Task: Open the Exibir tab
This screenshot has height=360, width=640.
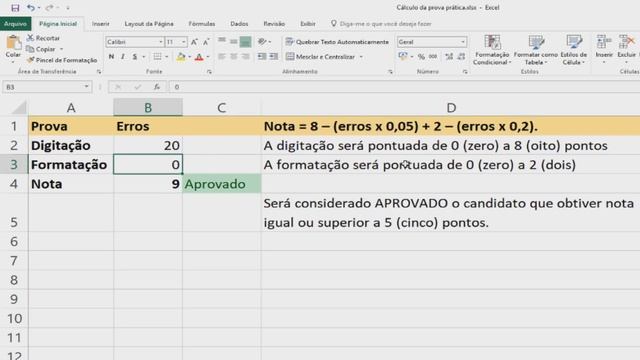Action: [308, 24]
